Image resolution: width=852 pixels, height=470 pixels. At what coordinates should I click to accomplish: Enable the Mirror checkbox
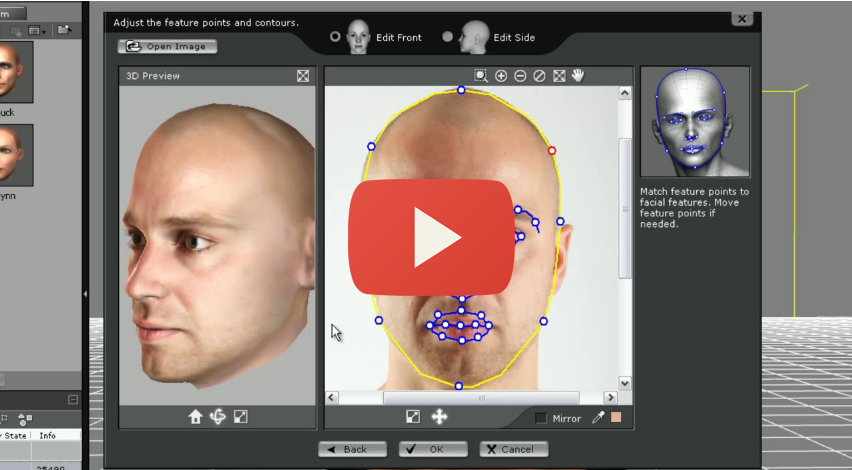click(x=541, y=418)
